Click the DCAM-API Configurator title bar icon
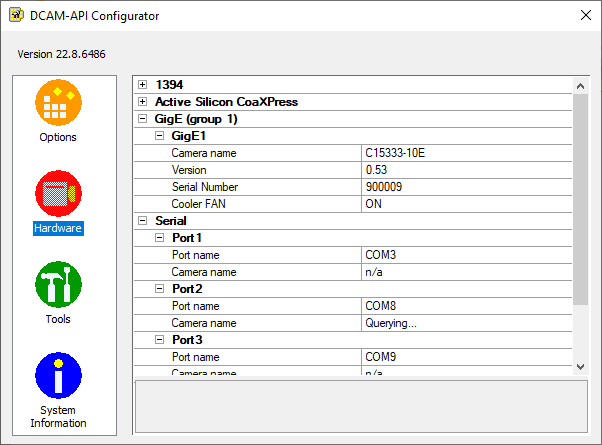This screenshot has height=445, width=602. pyautogui.click(x=17, y=16)
